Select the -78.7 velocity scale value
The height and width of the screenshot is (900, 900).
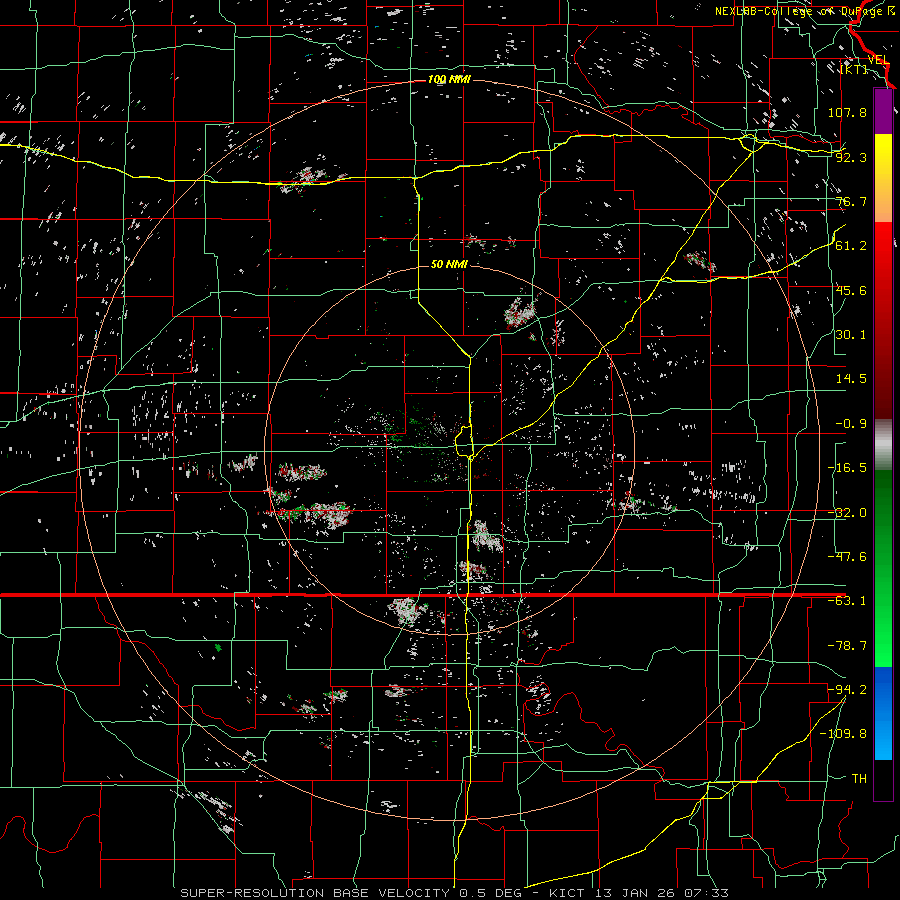coord(847,646)
